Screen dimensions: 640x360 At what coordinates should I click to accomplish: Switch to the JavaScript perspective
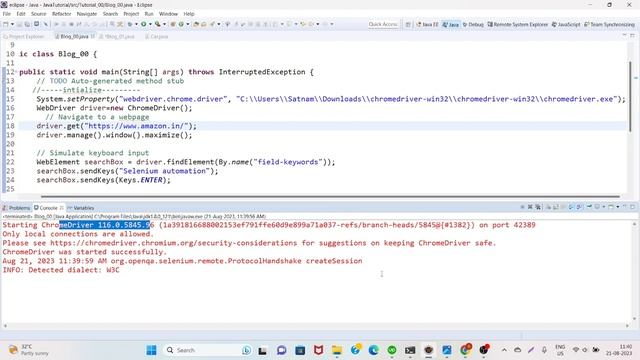coord(566,24)
